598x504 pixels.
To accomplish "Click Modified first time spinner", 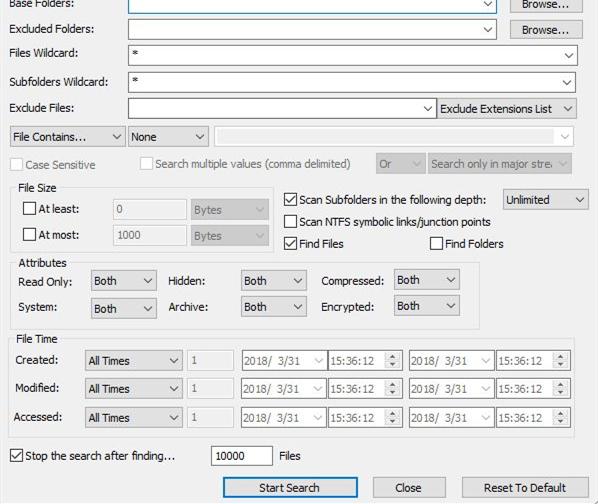I will pos(392,389).
